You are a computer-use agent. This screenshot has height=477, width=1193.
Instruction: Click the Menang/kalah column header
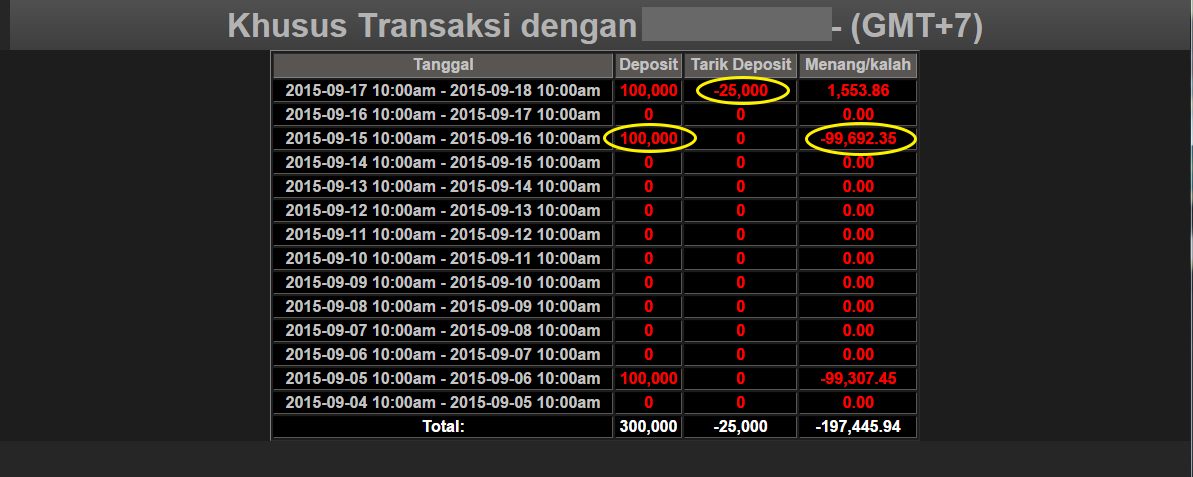(x=858, y=66)
